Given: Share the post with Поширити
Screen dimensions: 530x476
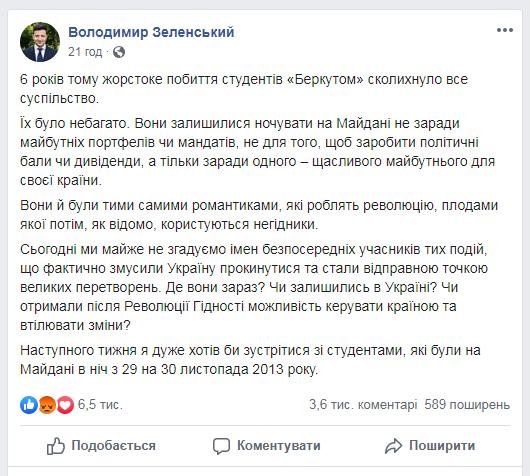Looking at the screenshot, I should [430, 446].
